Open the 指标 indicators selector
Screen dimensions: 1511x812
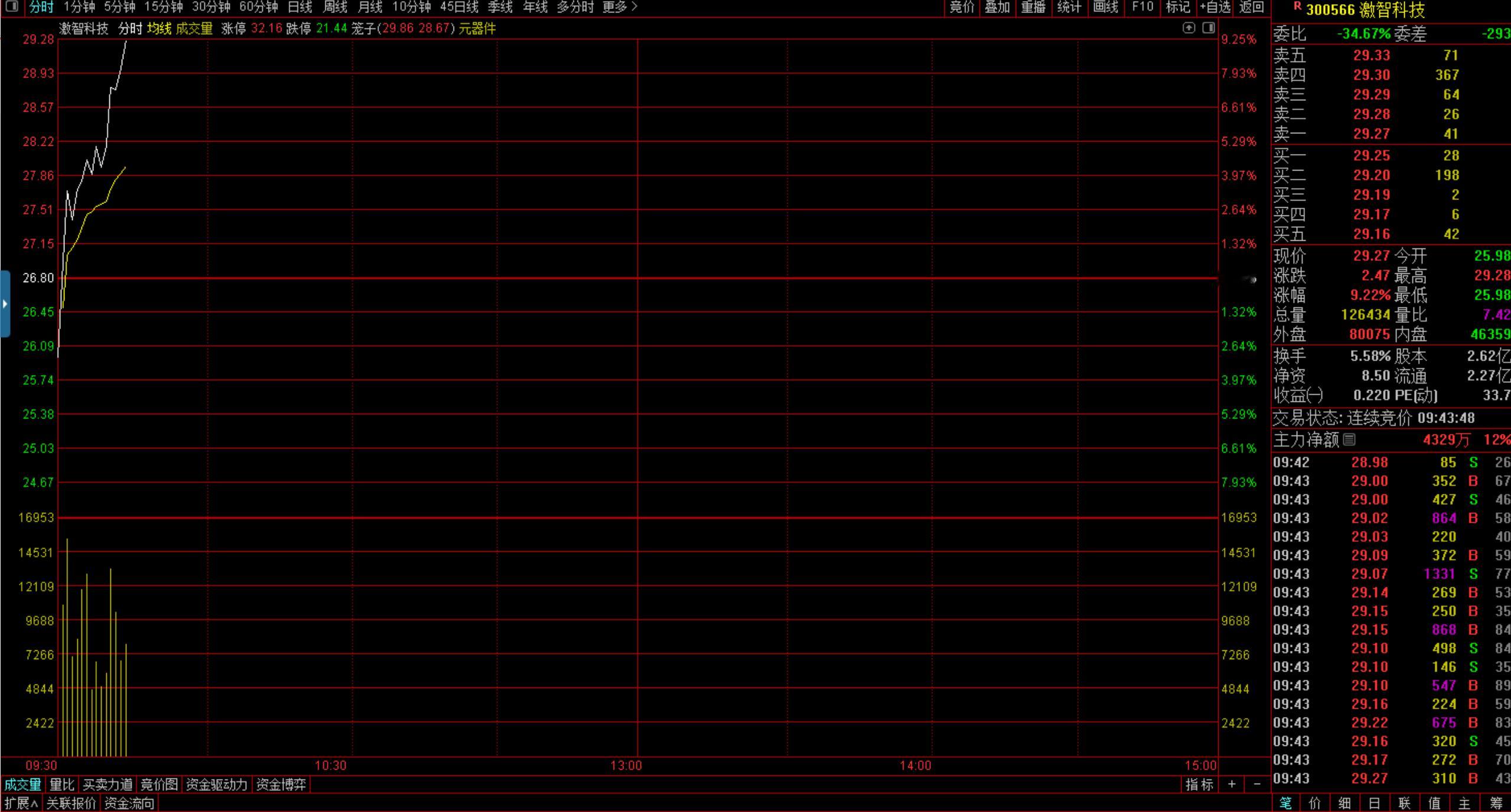1199,784
